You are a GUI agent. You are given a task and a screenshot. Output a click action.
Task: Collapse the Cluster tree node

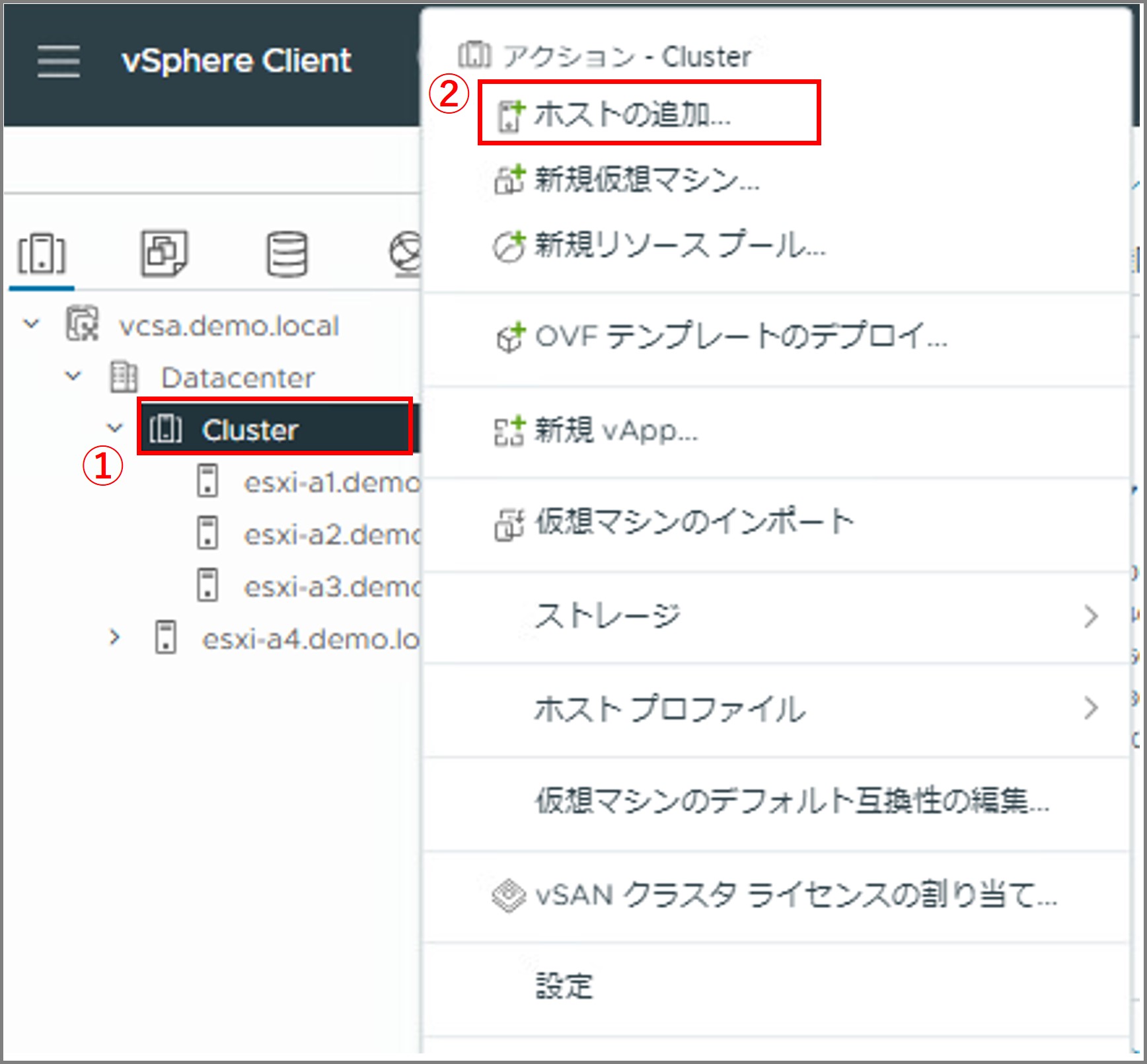[115, 428]
